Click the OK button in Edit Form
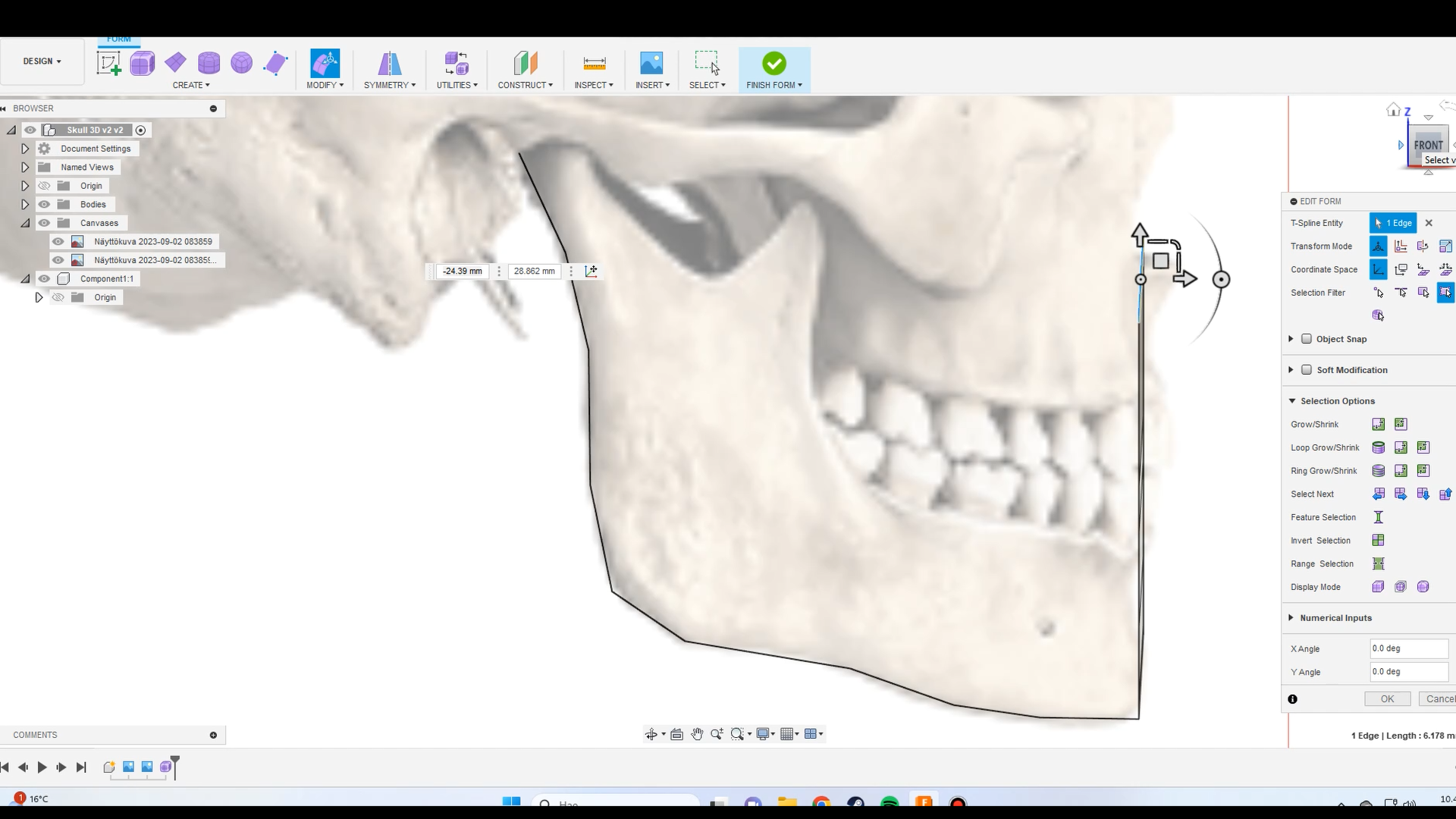Image resolution: width=1456 pixels, height=819 pixels. (x=1386, y=699)
